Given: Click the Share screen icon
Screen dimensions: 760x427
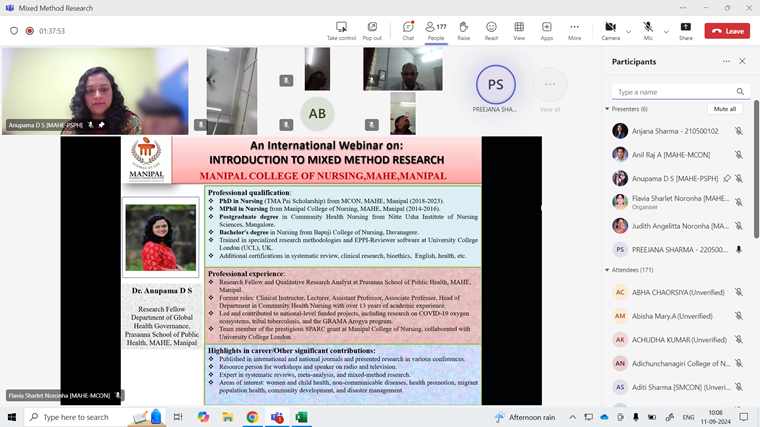Looking at the screenshot, I should pos(685,30).
